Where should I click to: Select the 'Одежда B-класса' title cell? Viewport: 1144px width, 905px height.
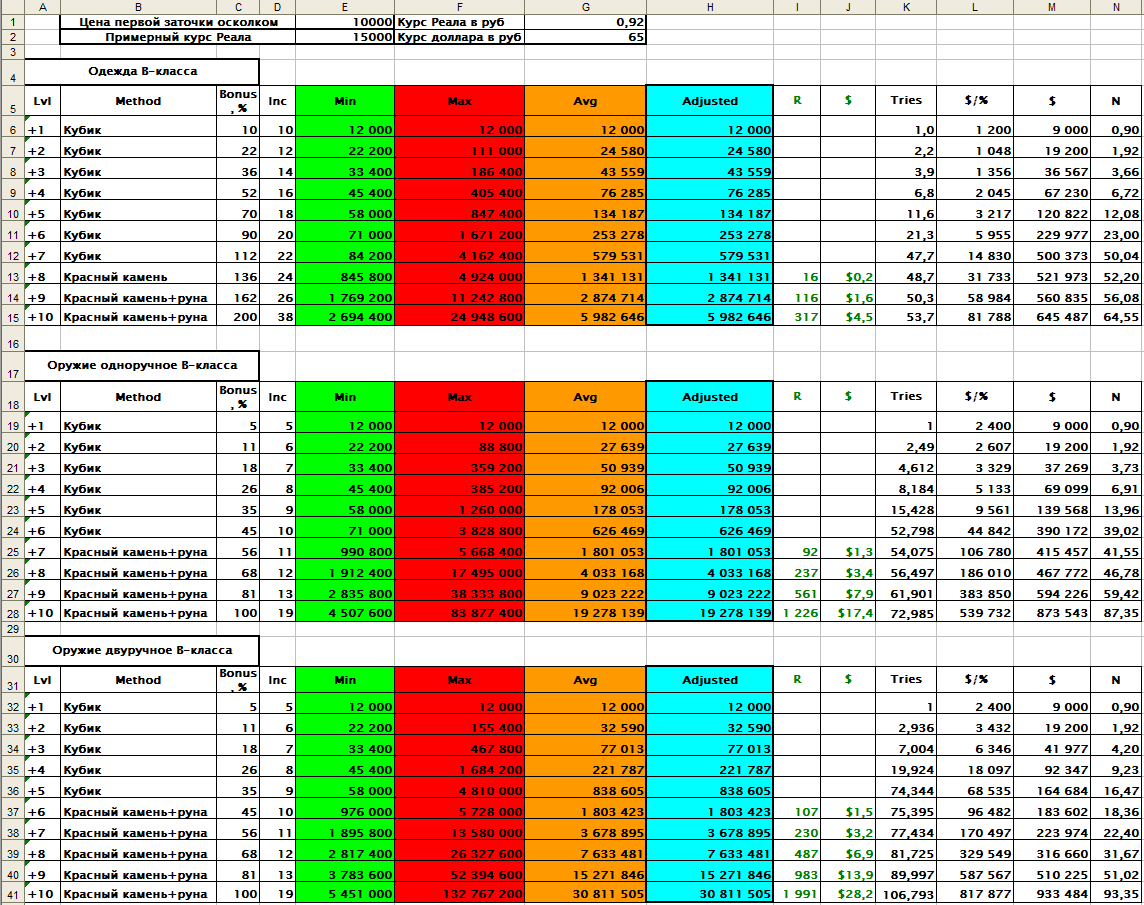tap(141, 72)
